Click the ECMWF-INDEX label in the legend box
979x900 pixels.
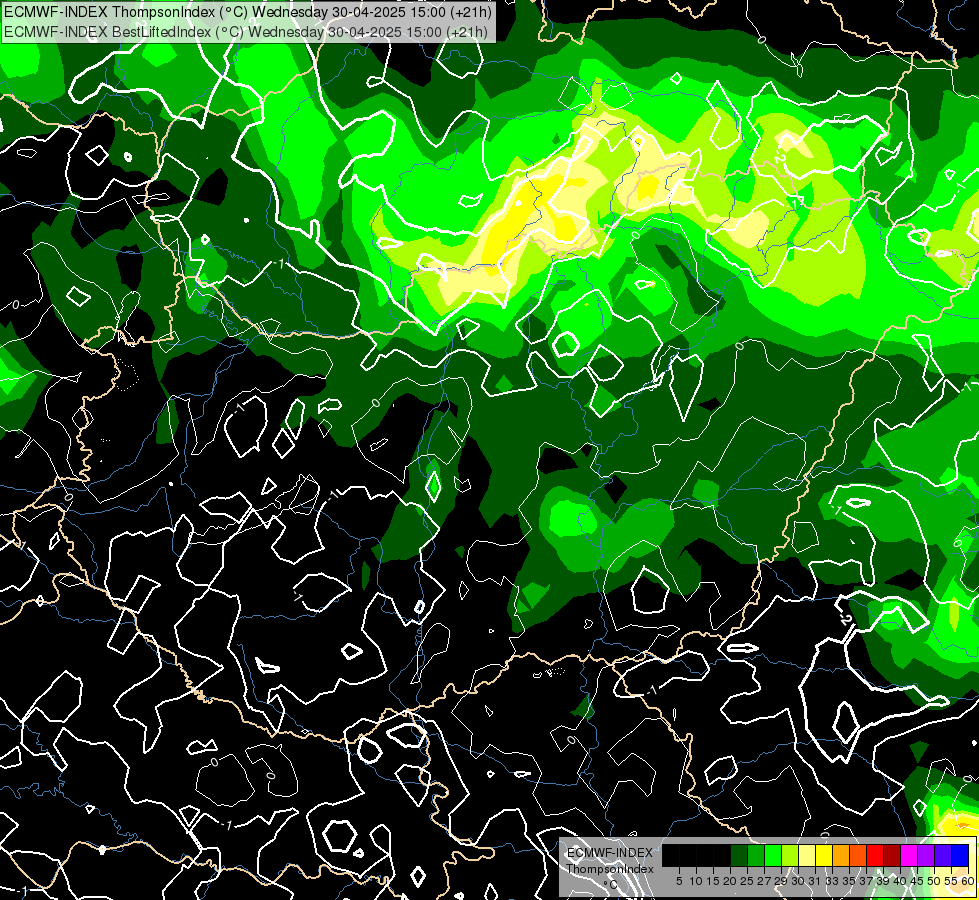tap(610, 853)
